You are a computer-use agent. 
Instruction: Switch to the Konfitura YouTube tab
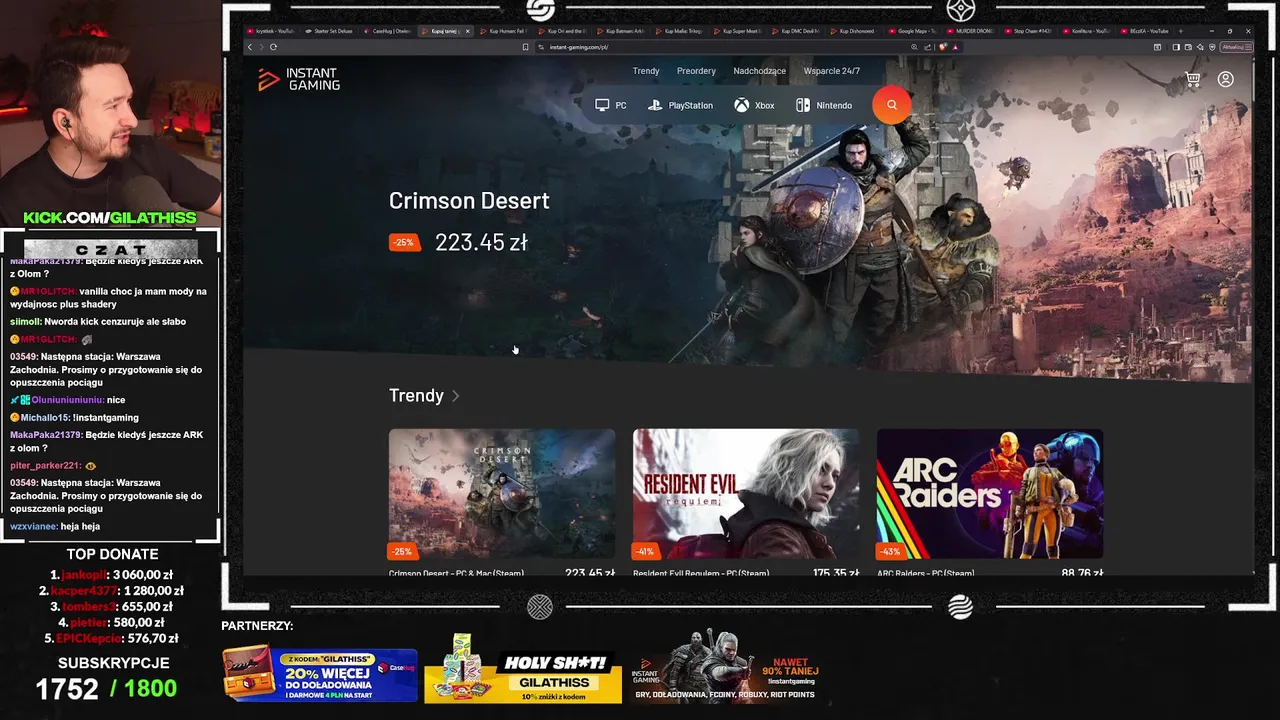1086,31
